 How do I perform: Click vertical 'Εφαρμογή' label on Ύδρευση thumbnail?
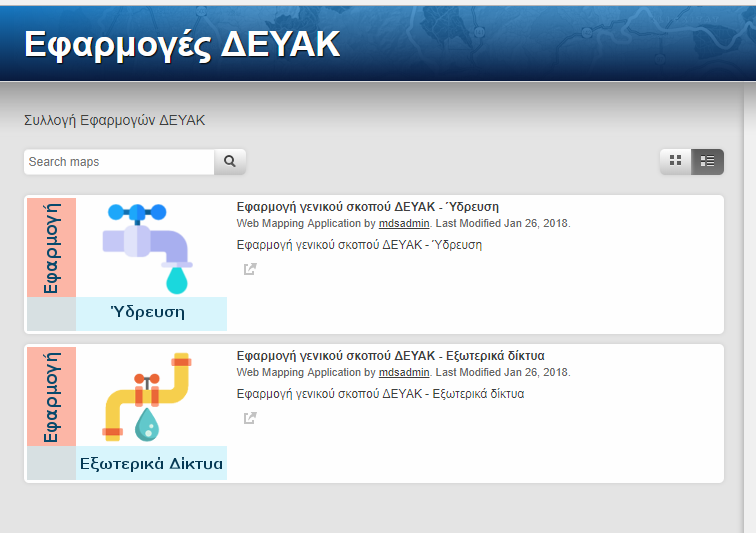pyautogui.click(x=51, y=246)
